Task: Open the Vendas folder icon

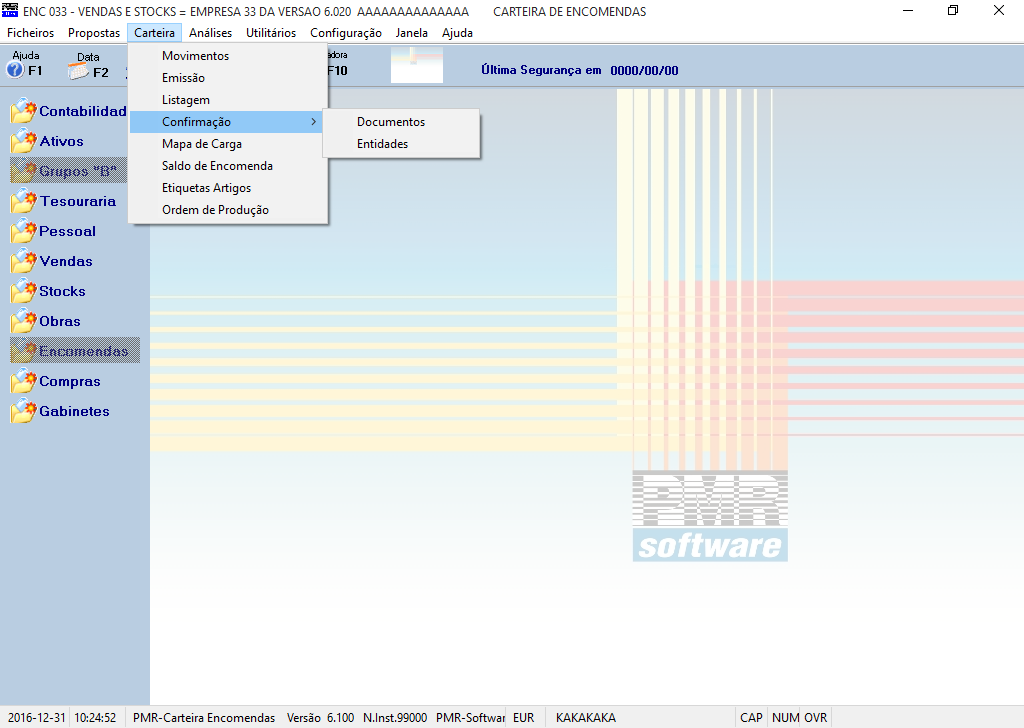Action: click(x=24, y=261)
